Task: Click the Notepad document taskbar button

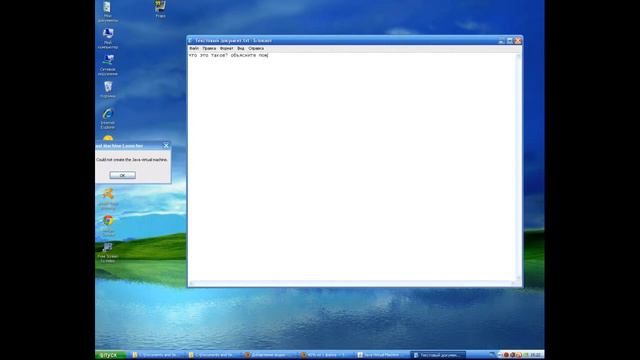Action: 438,355
